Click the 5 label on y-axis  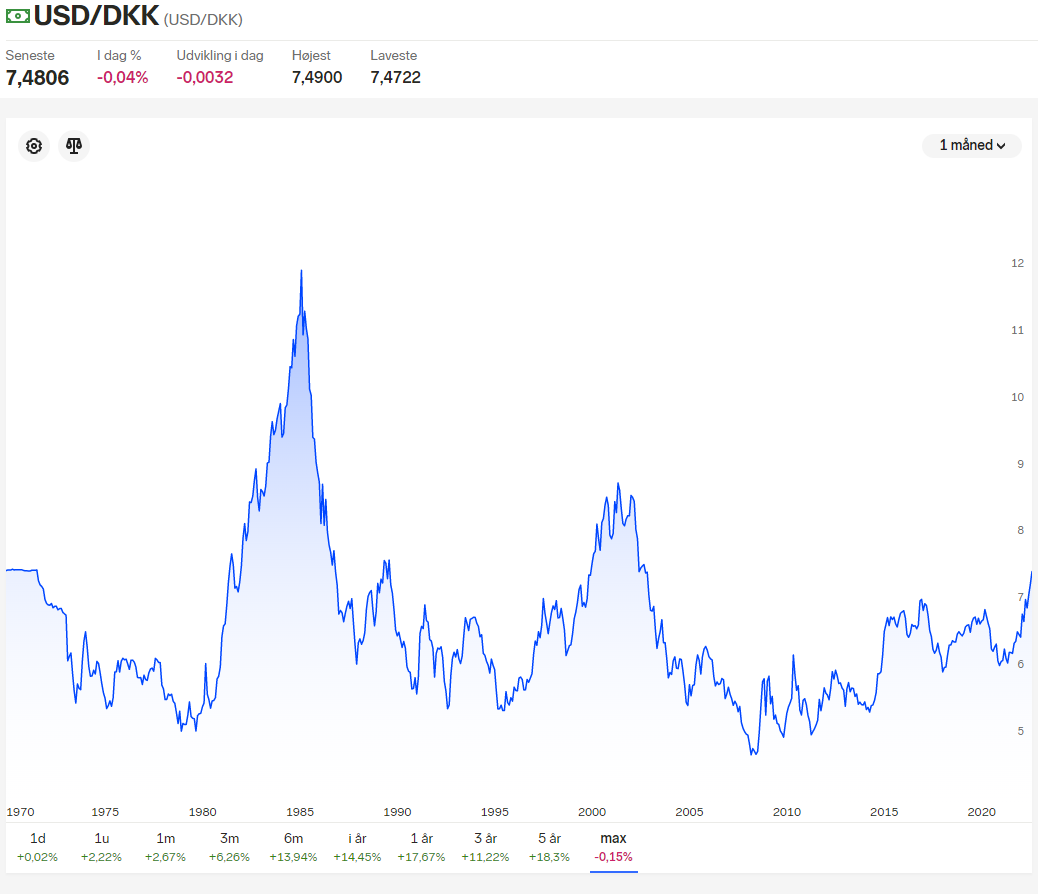click(1020, 731)
